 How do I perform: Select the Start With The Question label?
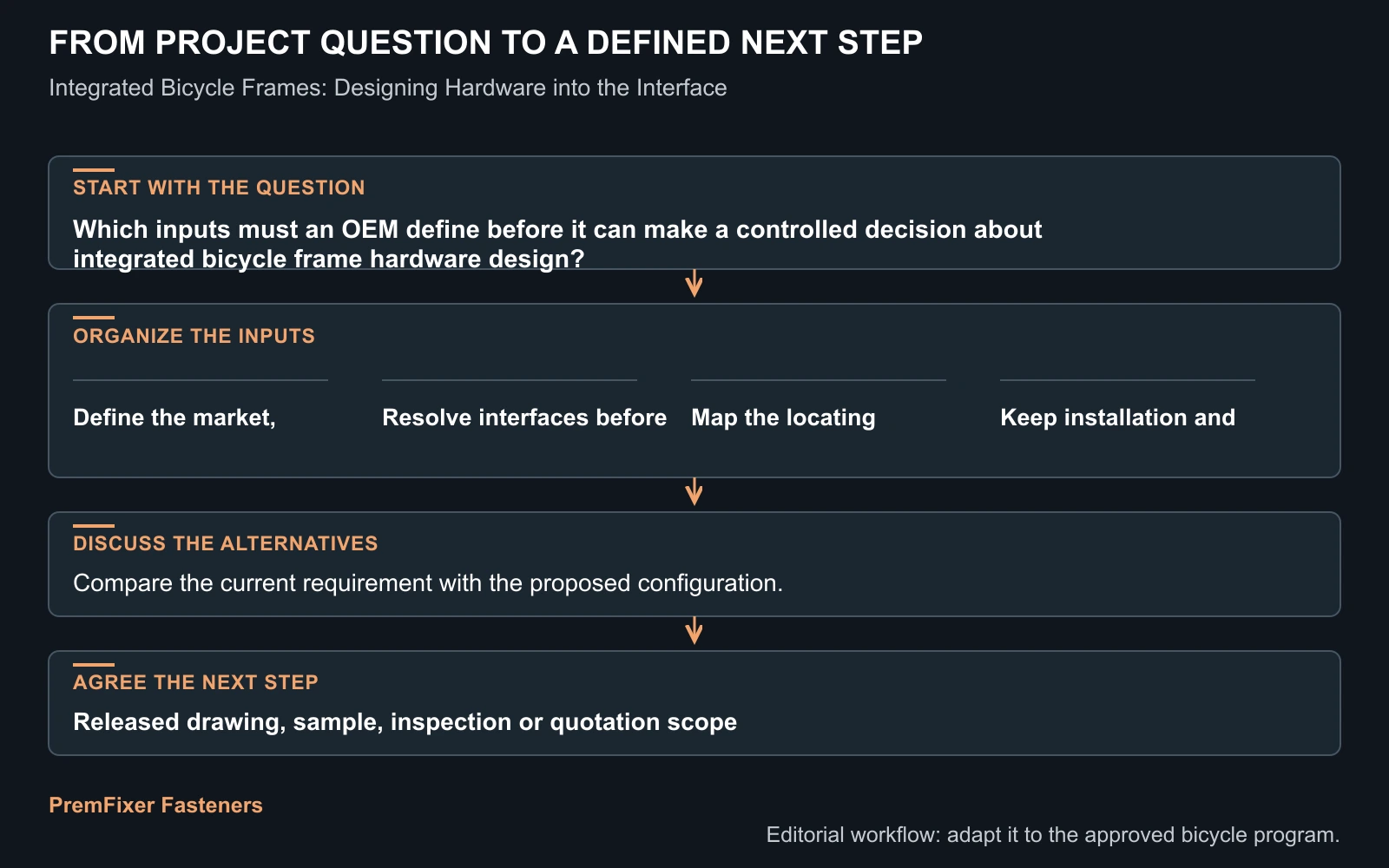tap(219, 187)
